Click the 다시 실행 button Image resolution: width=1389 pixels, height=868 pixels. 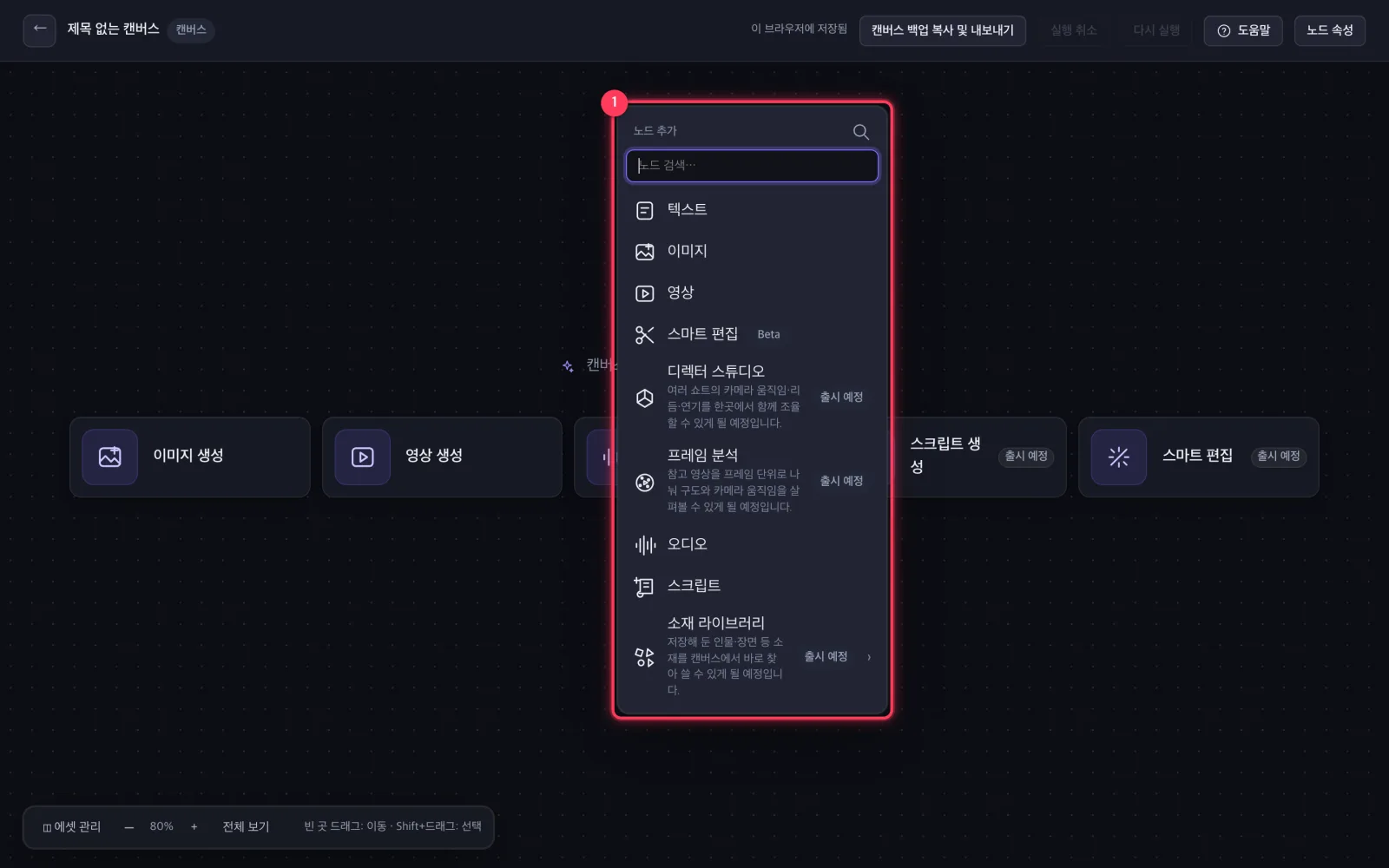[x=1156, y=30]
